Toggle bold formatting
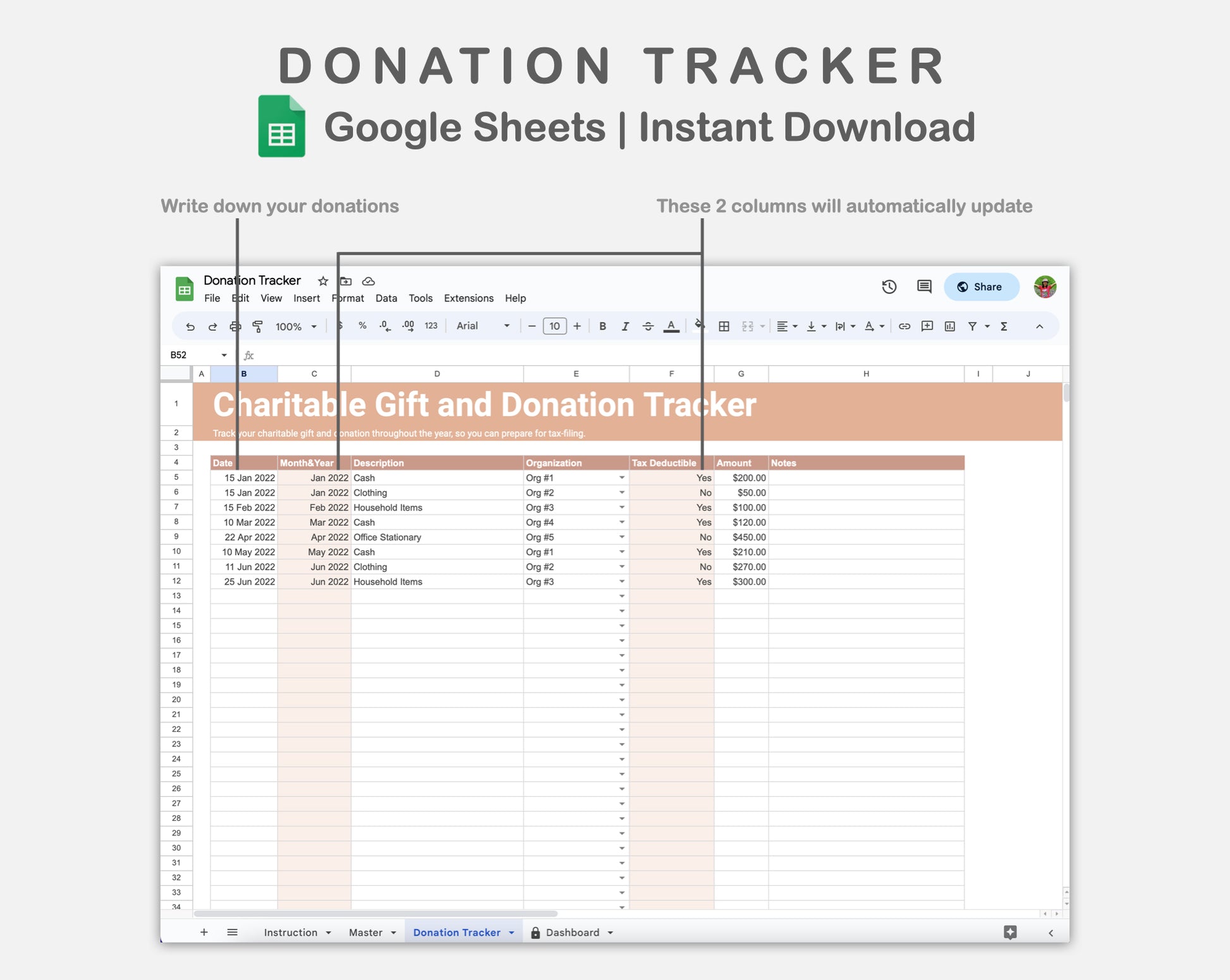This screenshot has height=980, width=1230. tap(602, 327)
